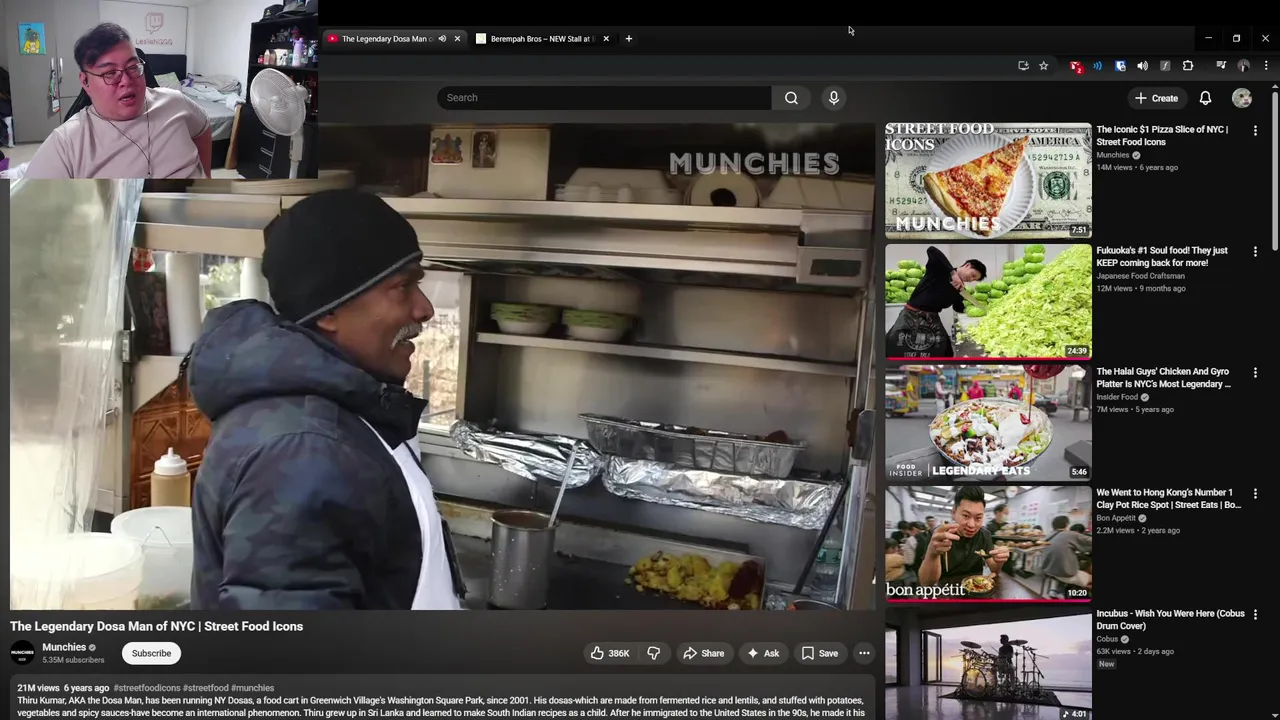
Task: Open YouTube notifications bell
Action: (x=1205, y=98)
